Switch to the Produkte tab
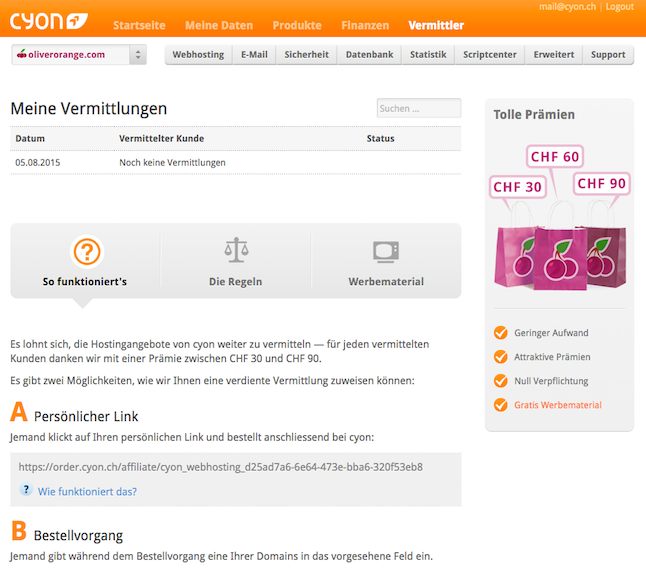Screen dimensions: 646x582 (x=297, y=26)
